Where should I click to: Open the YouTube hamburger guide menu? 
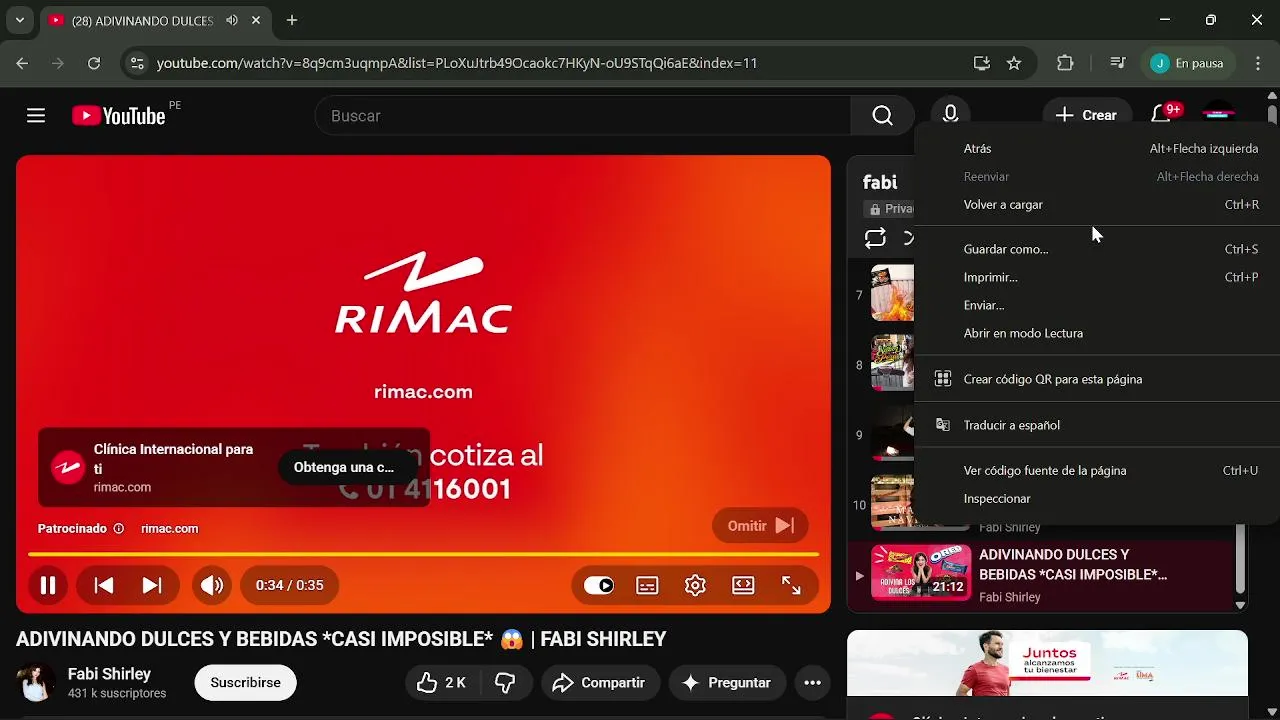coord(36,116)
